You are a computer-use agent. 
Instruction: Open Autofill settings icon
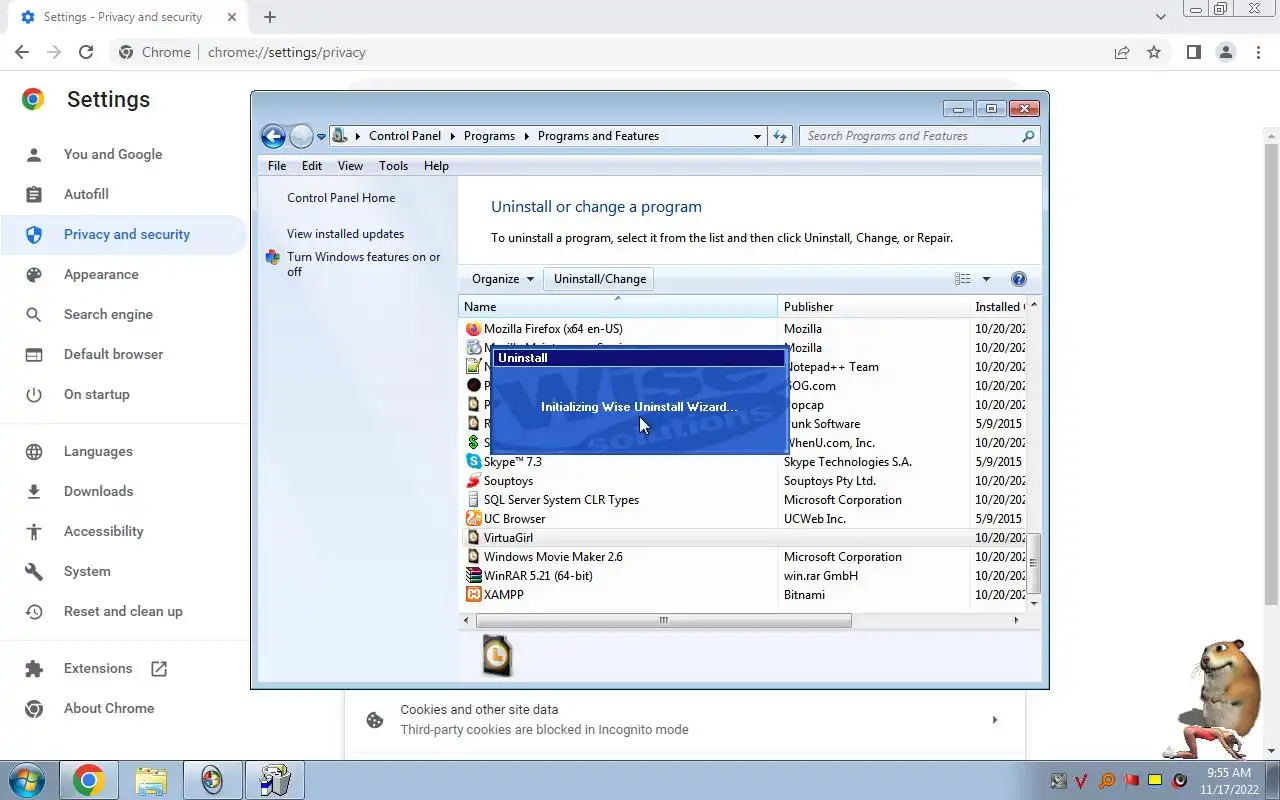click(x=34, y=194)
